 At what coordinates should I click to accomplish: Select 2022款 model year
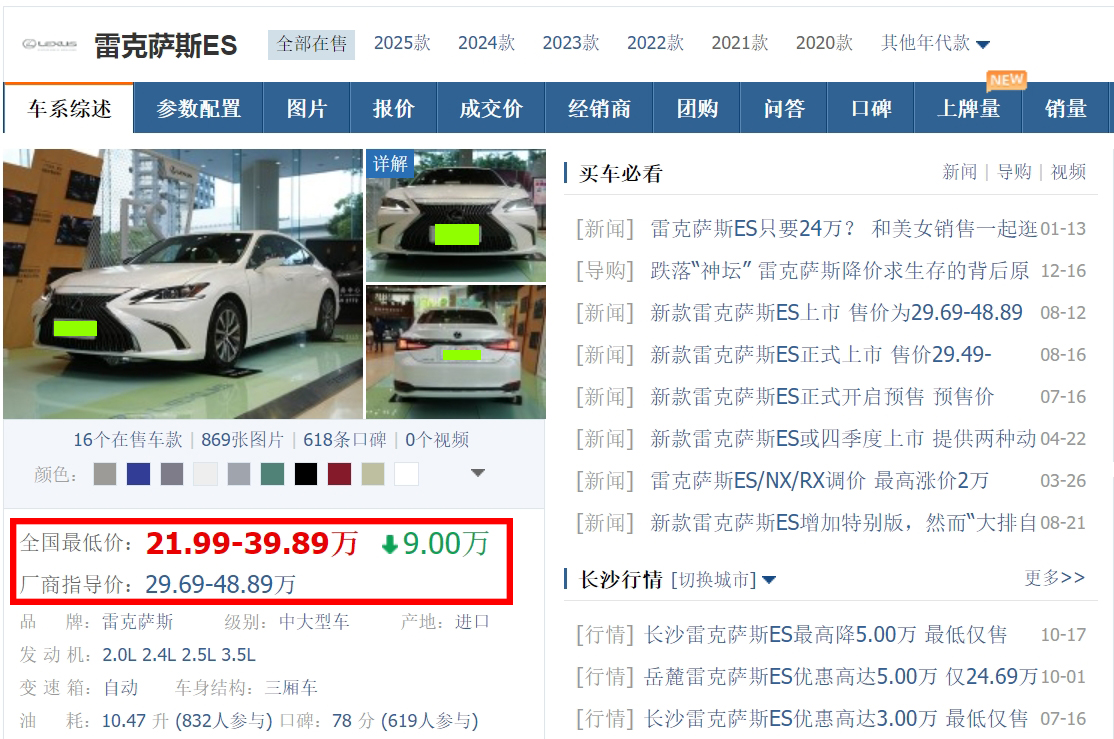(x=656, y=43)
